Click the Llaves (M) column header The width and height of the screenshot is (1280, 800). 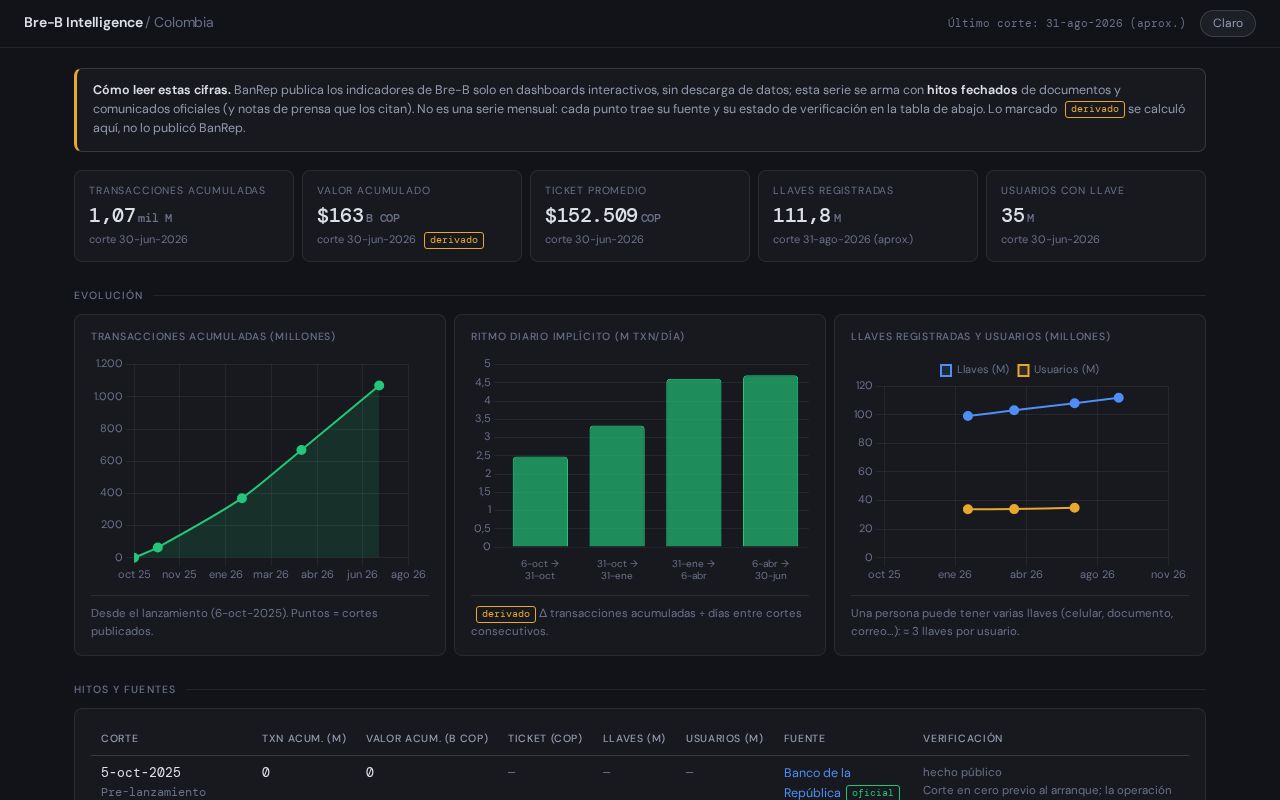[634, 739]
